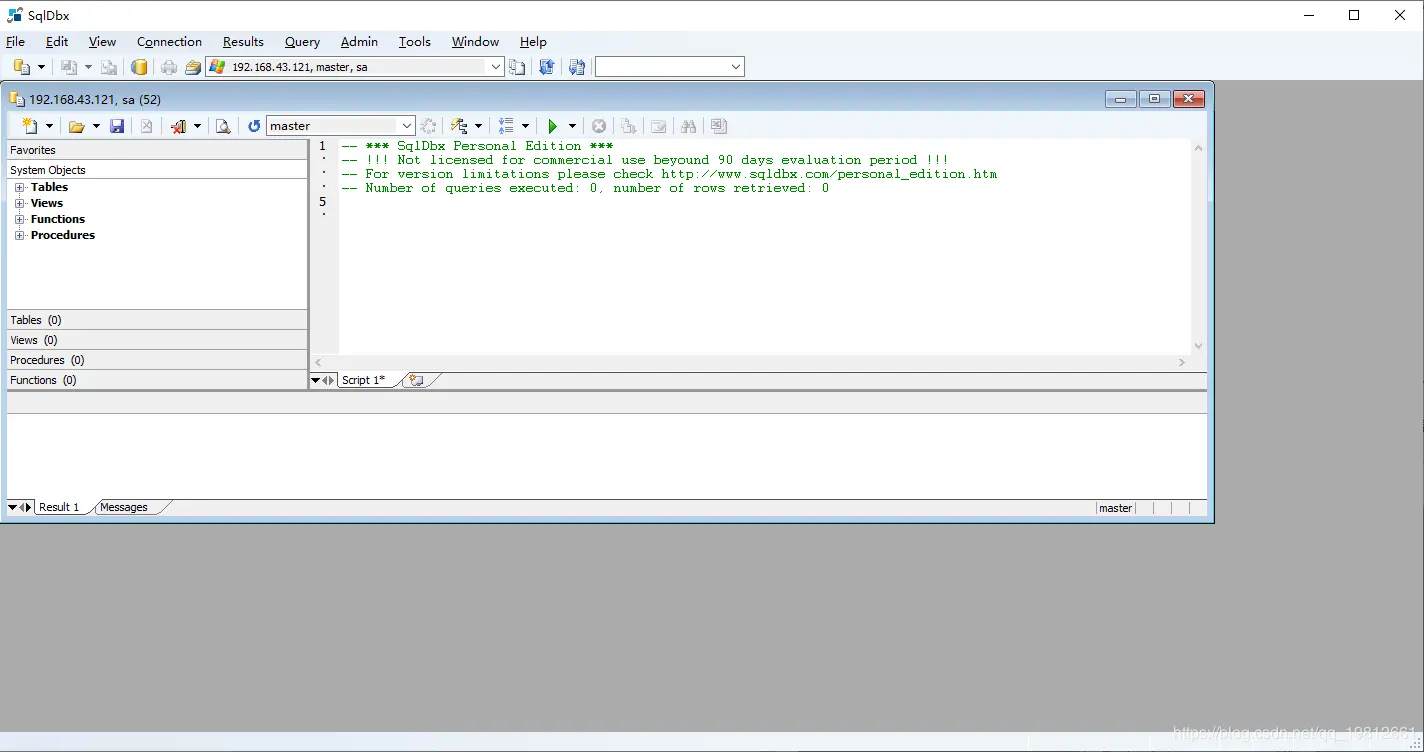Click the new connection icon in the main toolbar
The width and height of the screenshot is (1424, 752).
pyautogui.click(x=21, y=67)
